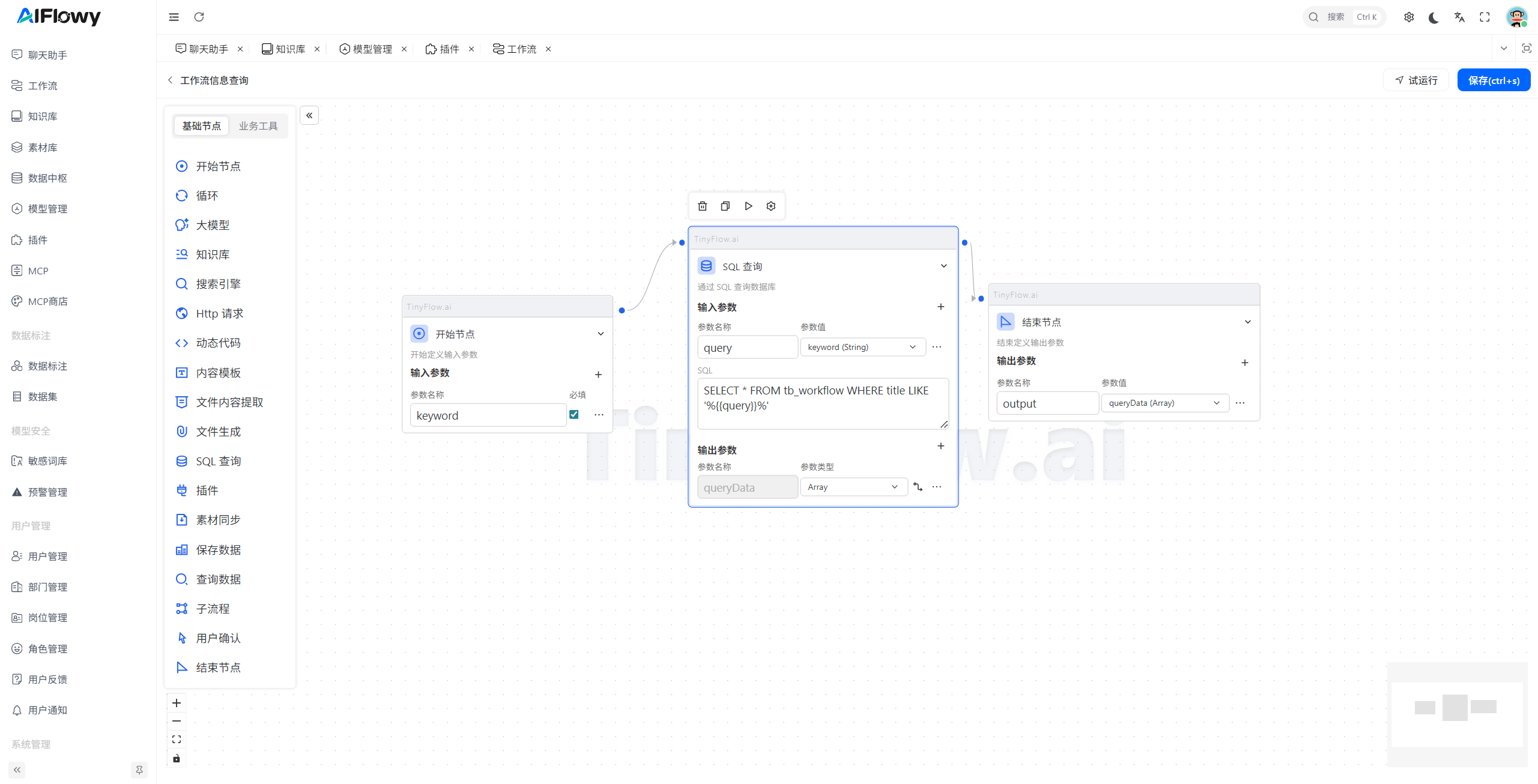
Task: Select the SQL 查询 node type in sidebar
Action: [x=217, y=460]
